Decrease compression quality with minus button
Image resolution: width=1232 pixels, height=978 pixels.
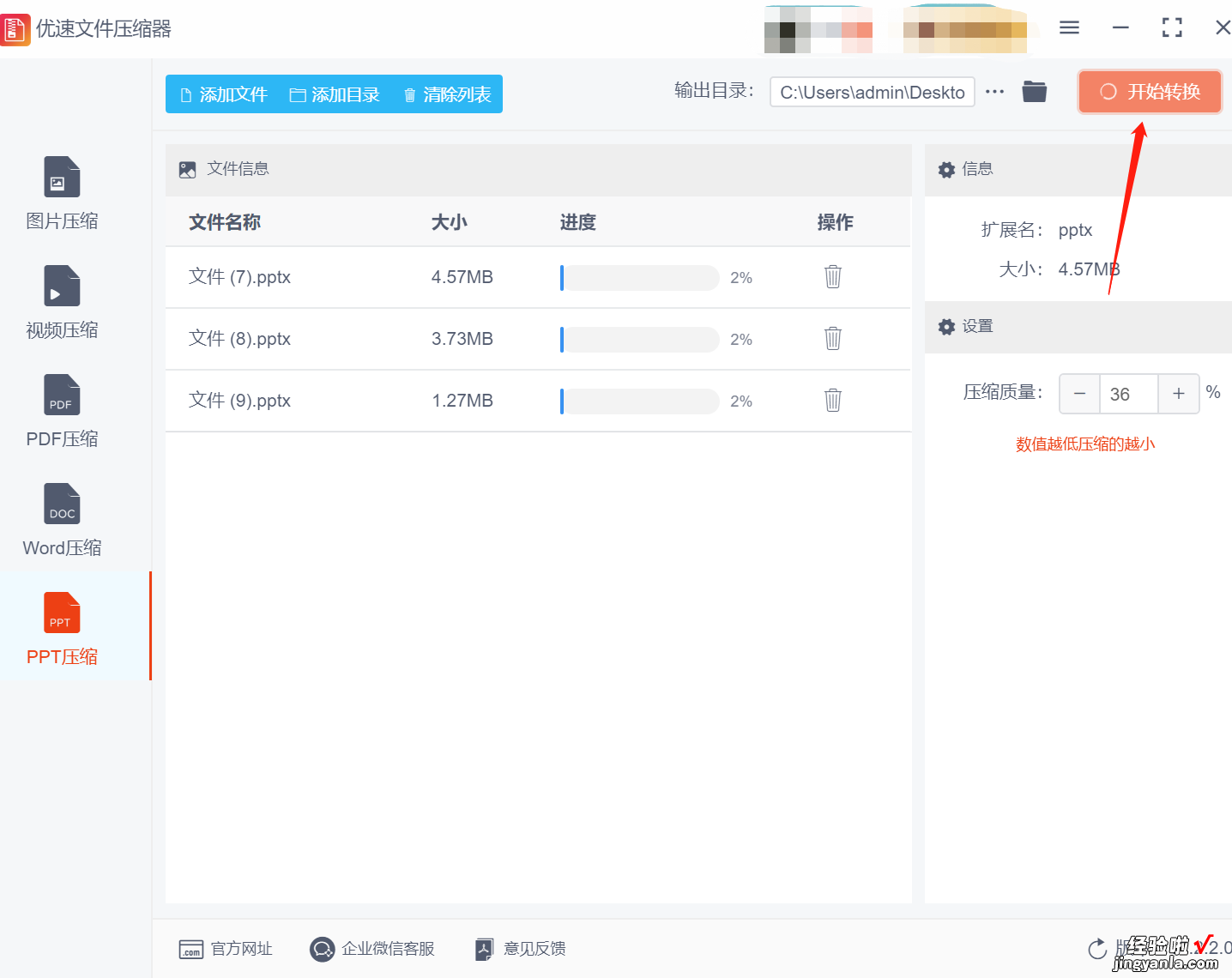(1079, 394)
